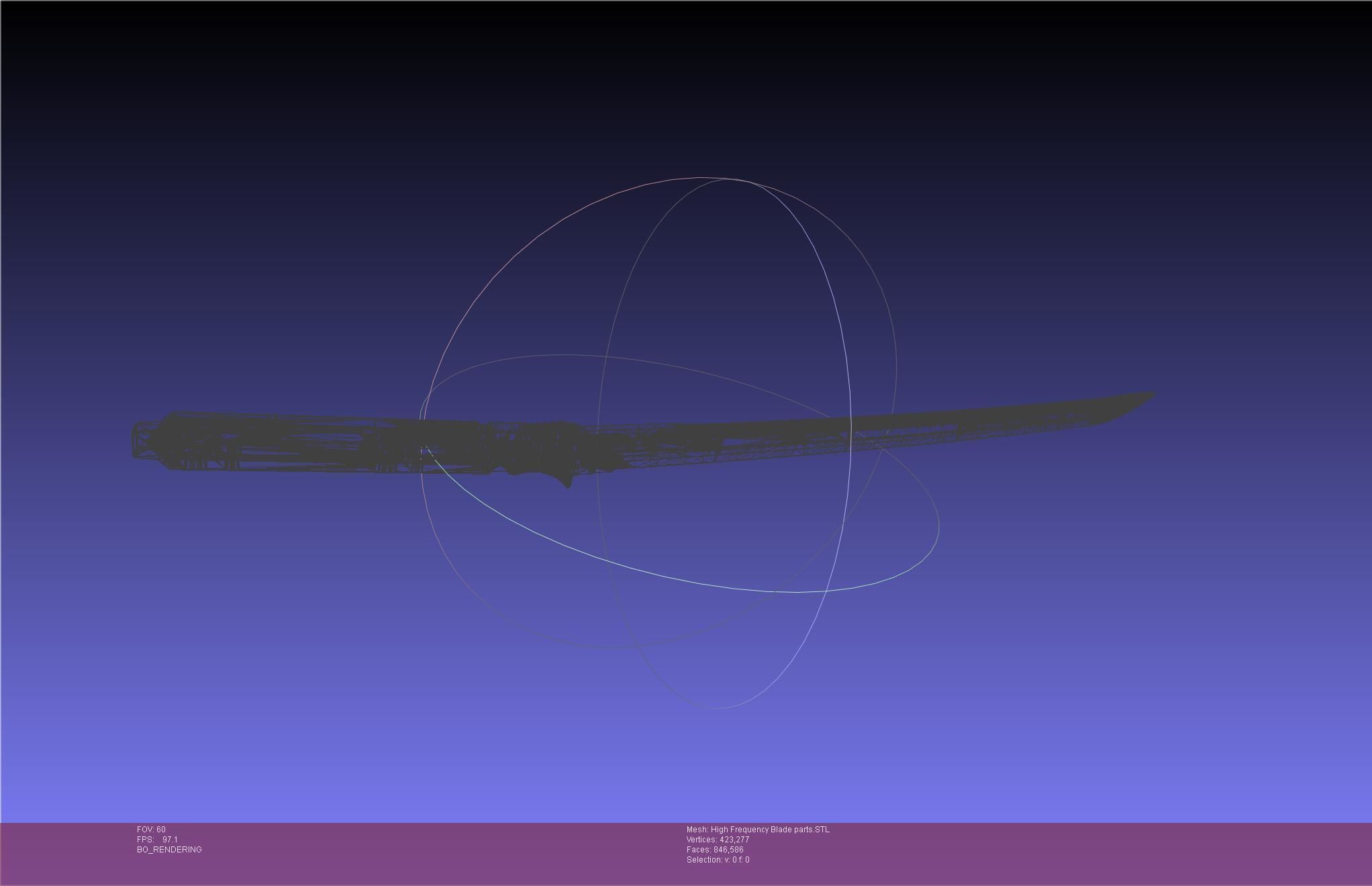Click the FOV: 60 readout
Screen dimensions: 1372x886
[151, 830]
